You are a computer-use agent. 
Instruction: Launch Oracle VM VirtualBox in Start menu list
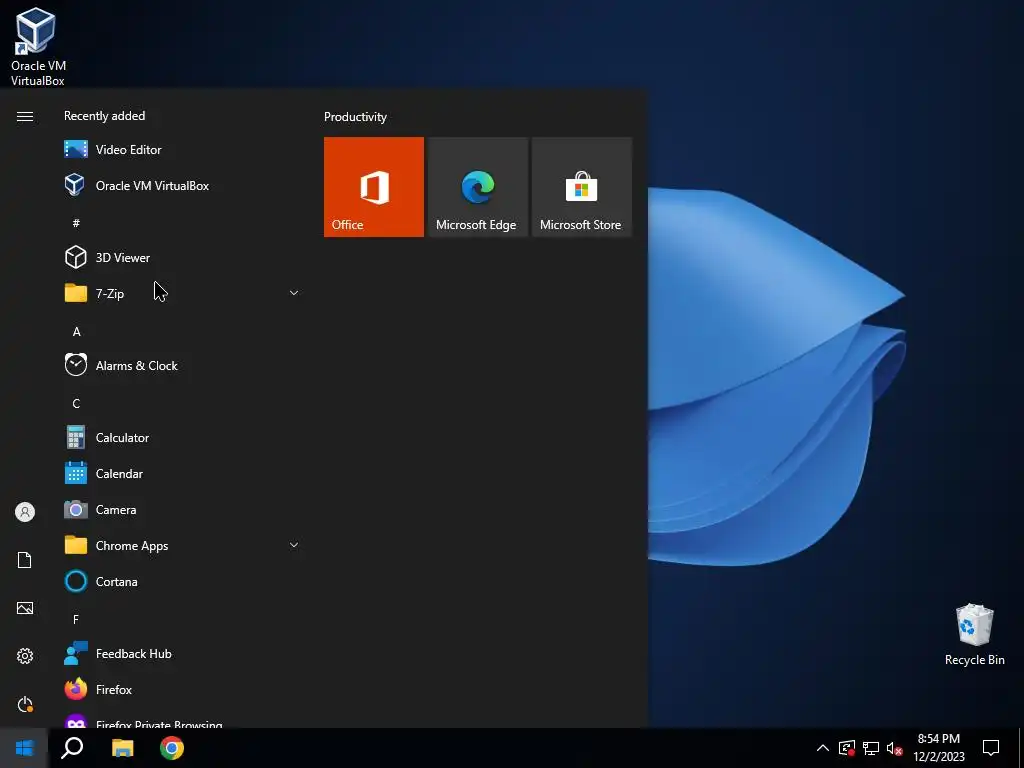click(183, 185)
